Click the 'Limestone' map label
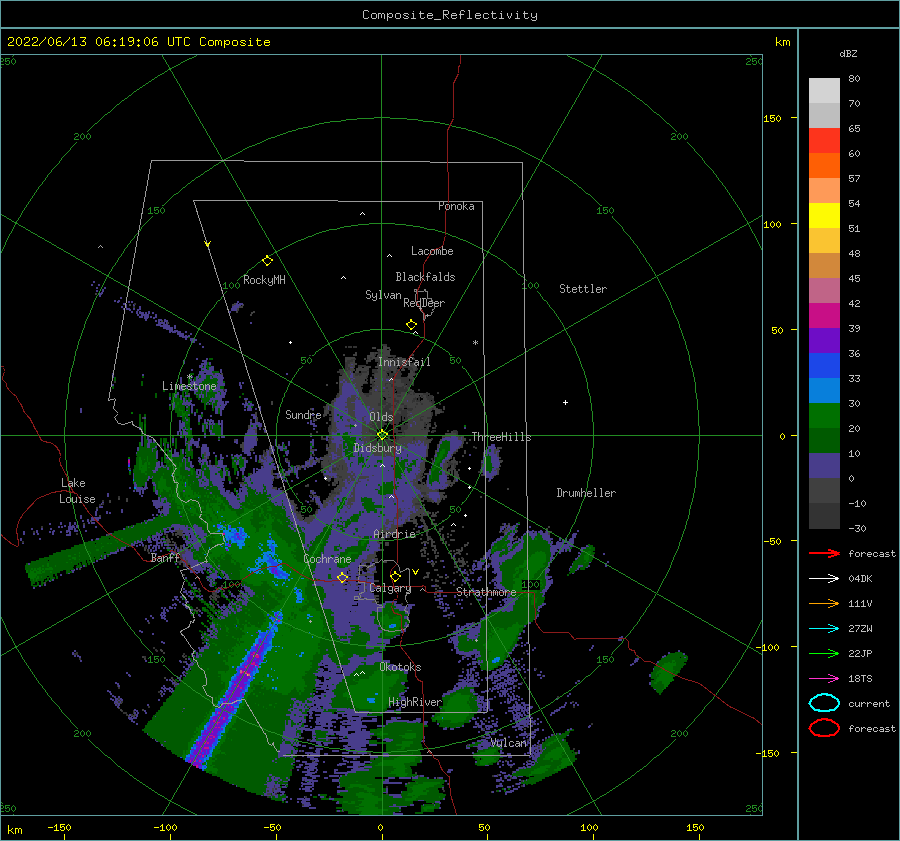 pyautogui.click(x=189, y=386)
